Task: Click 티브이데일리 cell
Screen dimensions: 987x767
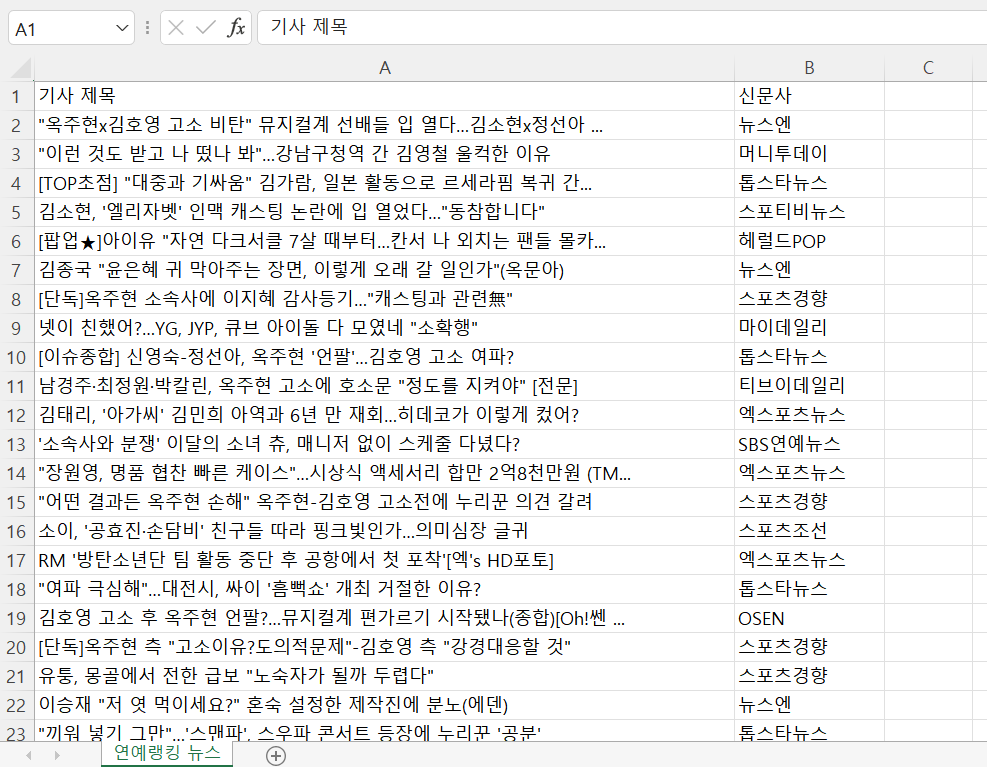Action: [809, 385]
